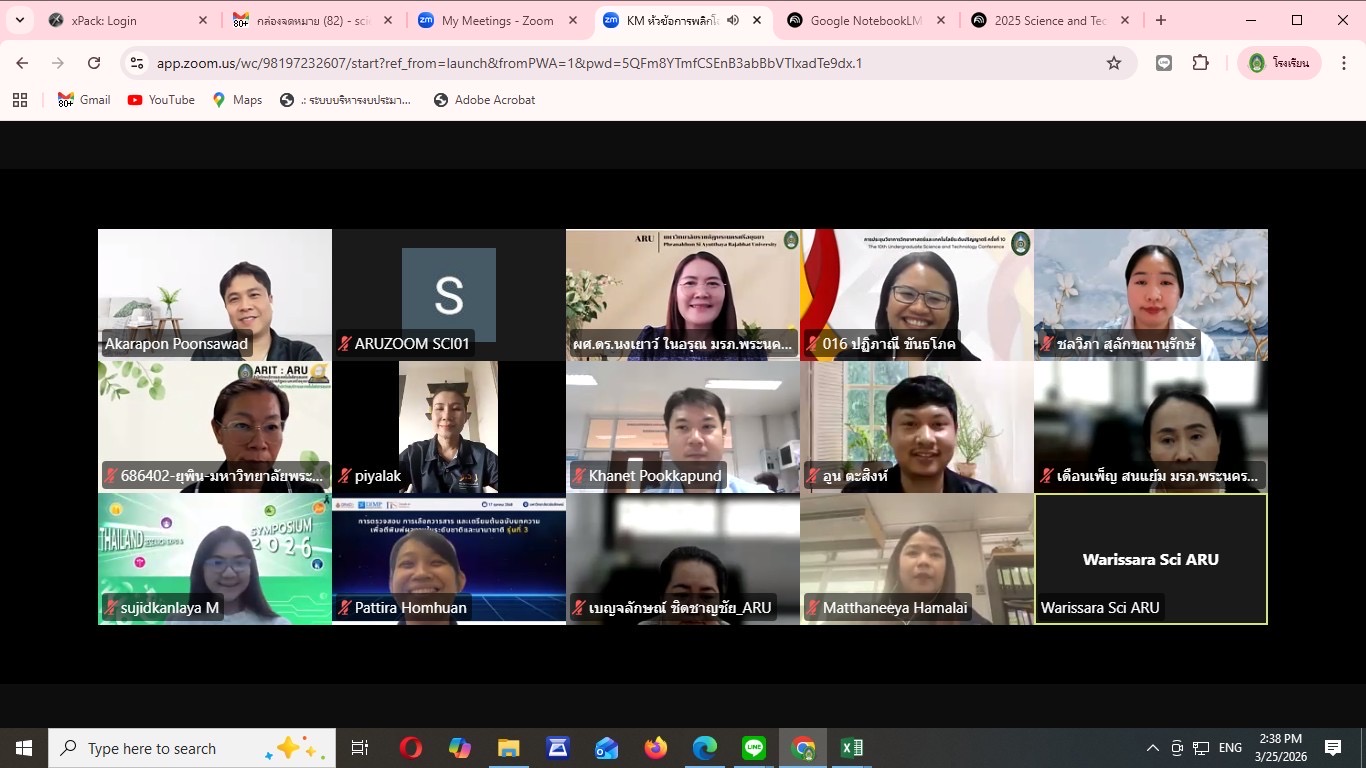Image resolution: width=1366 pixels, height=768 pixels.
Task: Switch to the Google NotebookLM tab
Action: (x=865, y=20)
